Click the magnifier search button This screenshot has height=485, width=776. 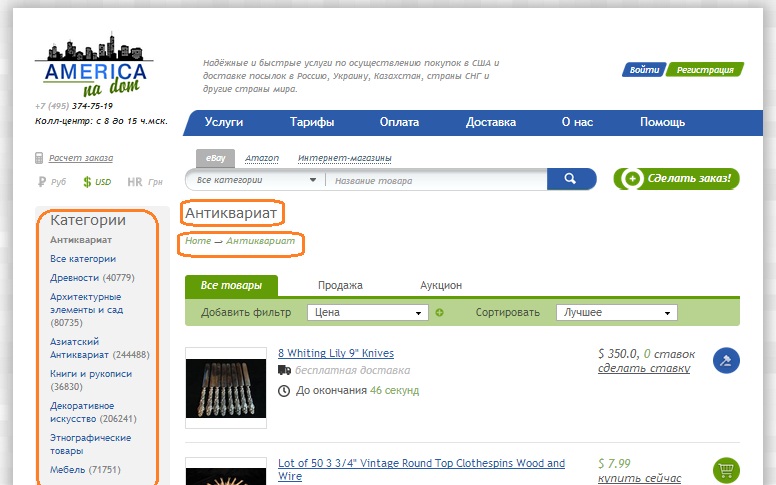[571, 179]
